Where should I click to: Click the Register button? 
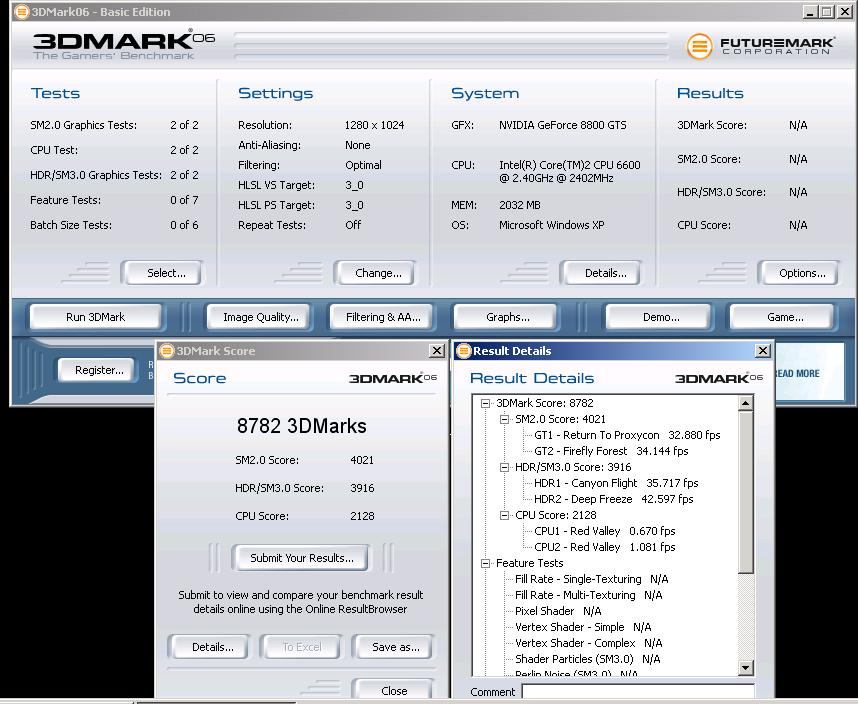tap(97, 370)
